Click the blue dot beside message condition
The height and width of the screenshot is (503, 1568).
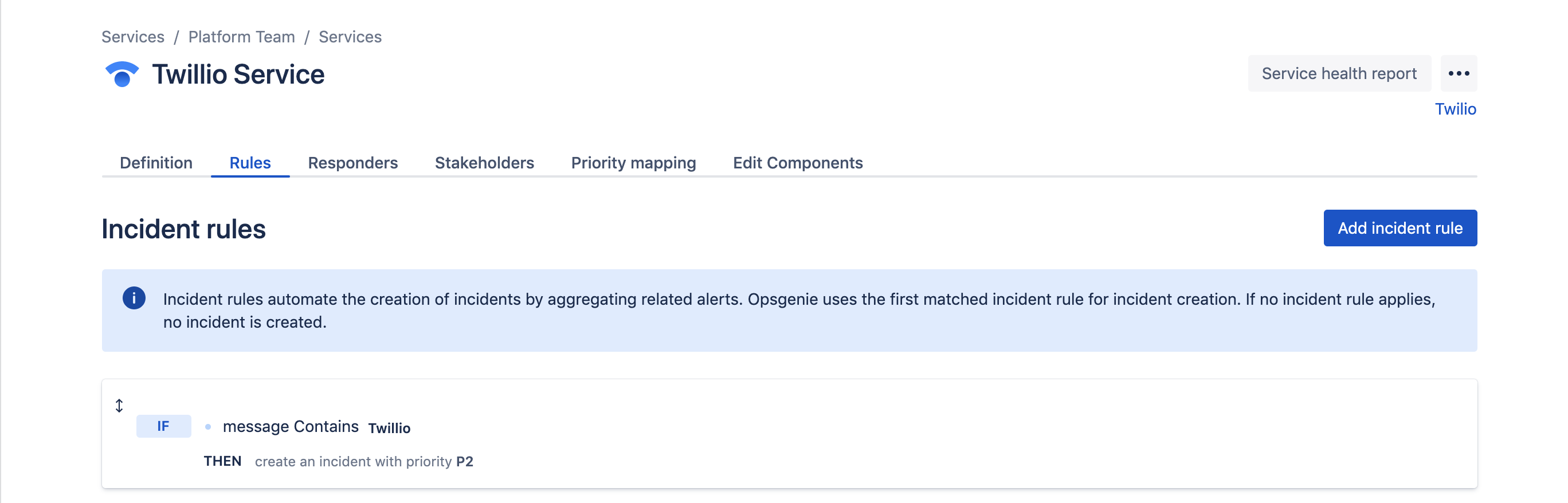[208, 427]
